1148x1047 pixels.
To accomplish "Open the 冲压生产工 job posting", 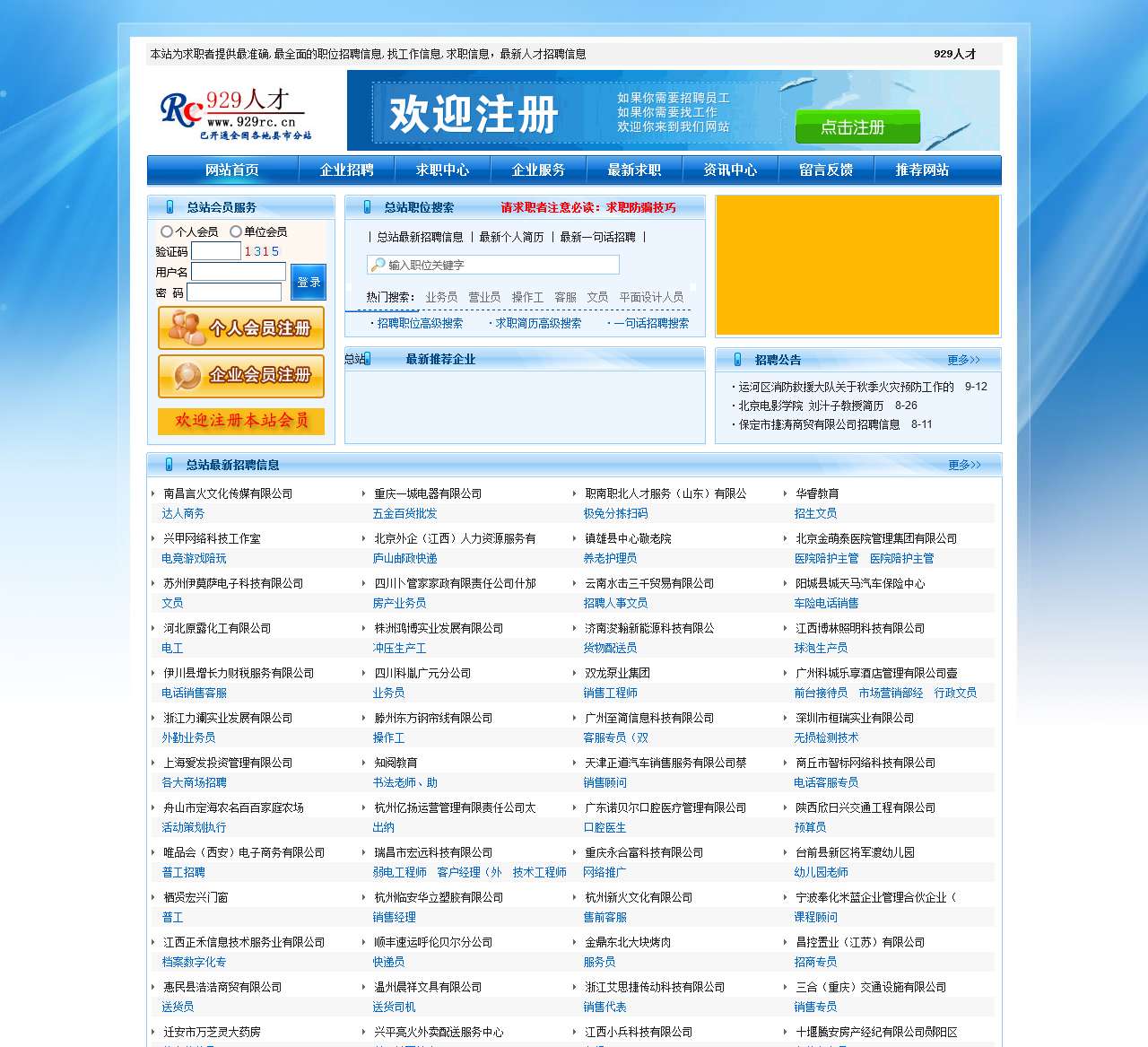I will [x=399, y=648].
